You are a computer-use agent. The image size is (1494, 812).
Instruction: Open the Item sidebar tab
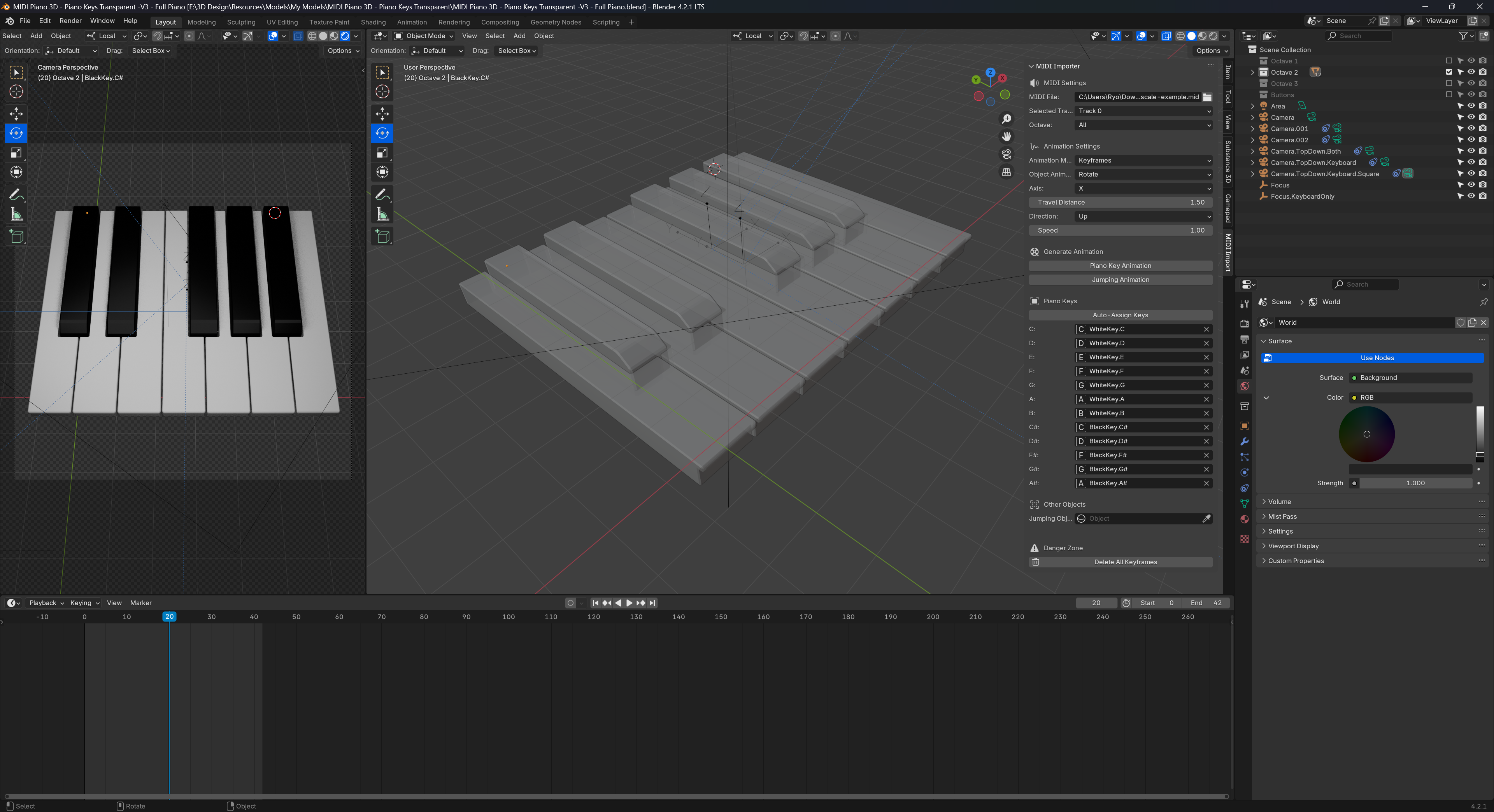click(1228, 72)
